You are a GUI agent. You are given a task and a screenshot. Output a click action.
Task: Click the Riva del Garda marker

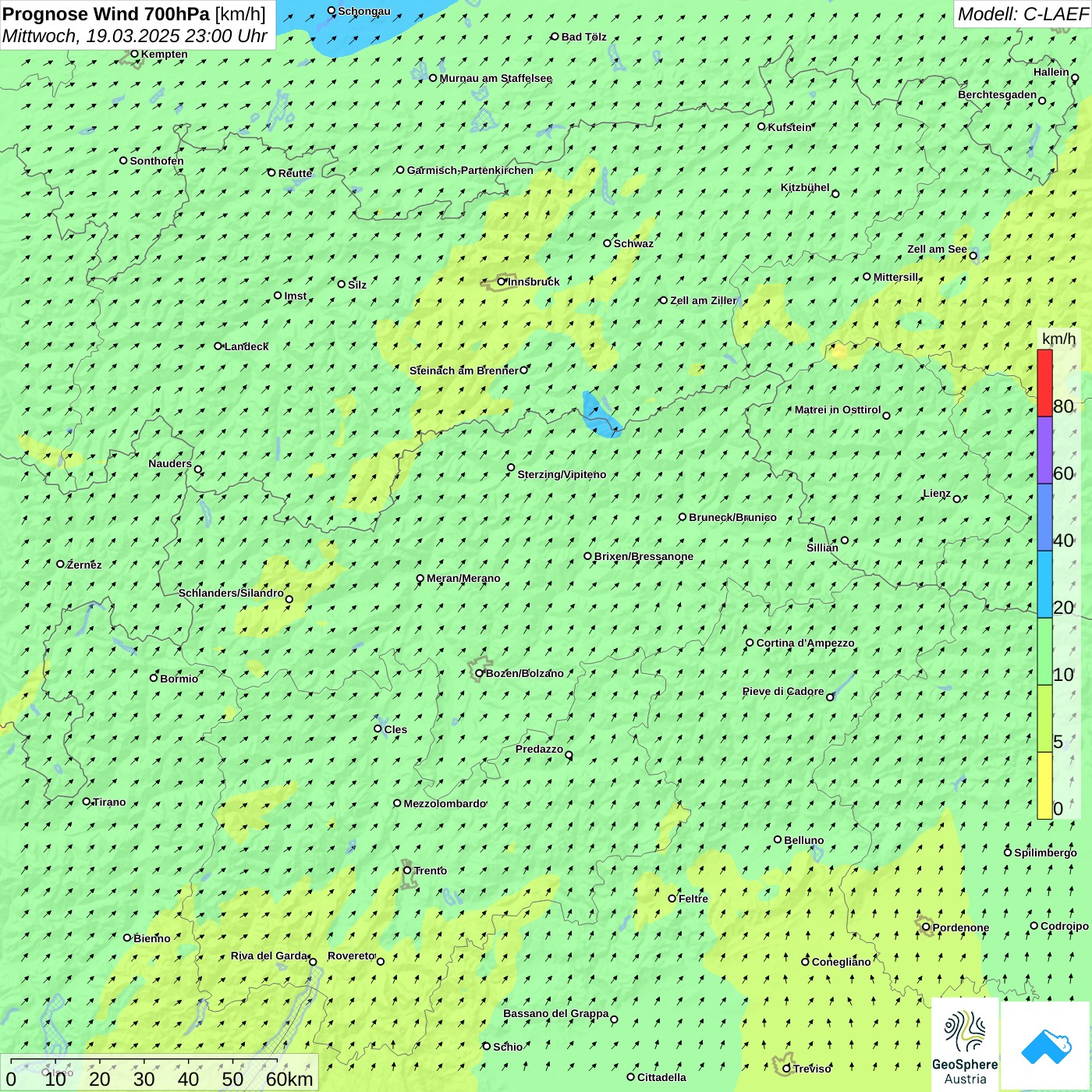point(313,962)
